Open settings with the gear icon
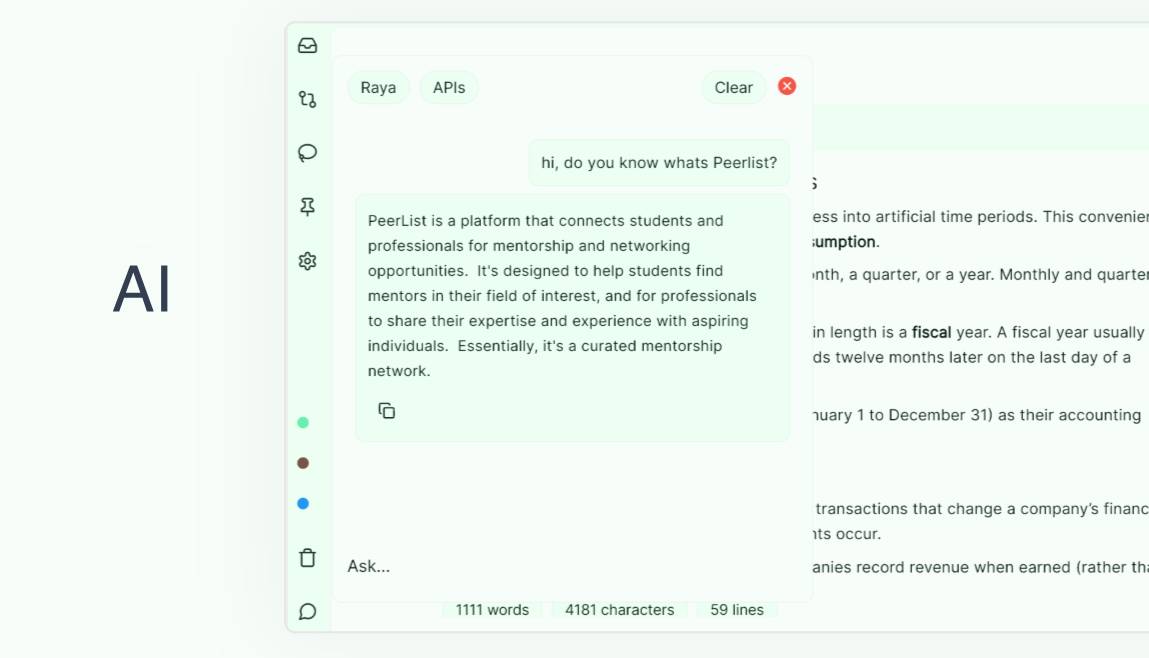 [x=307, y=261]
